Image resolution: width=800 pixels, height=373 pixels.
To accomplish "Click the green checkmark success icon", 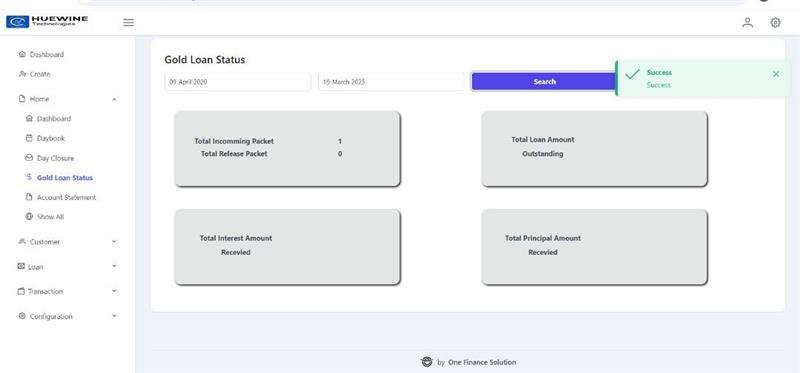I will click(632, 74).
